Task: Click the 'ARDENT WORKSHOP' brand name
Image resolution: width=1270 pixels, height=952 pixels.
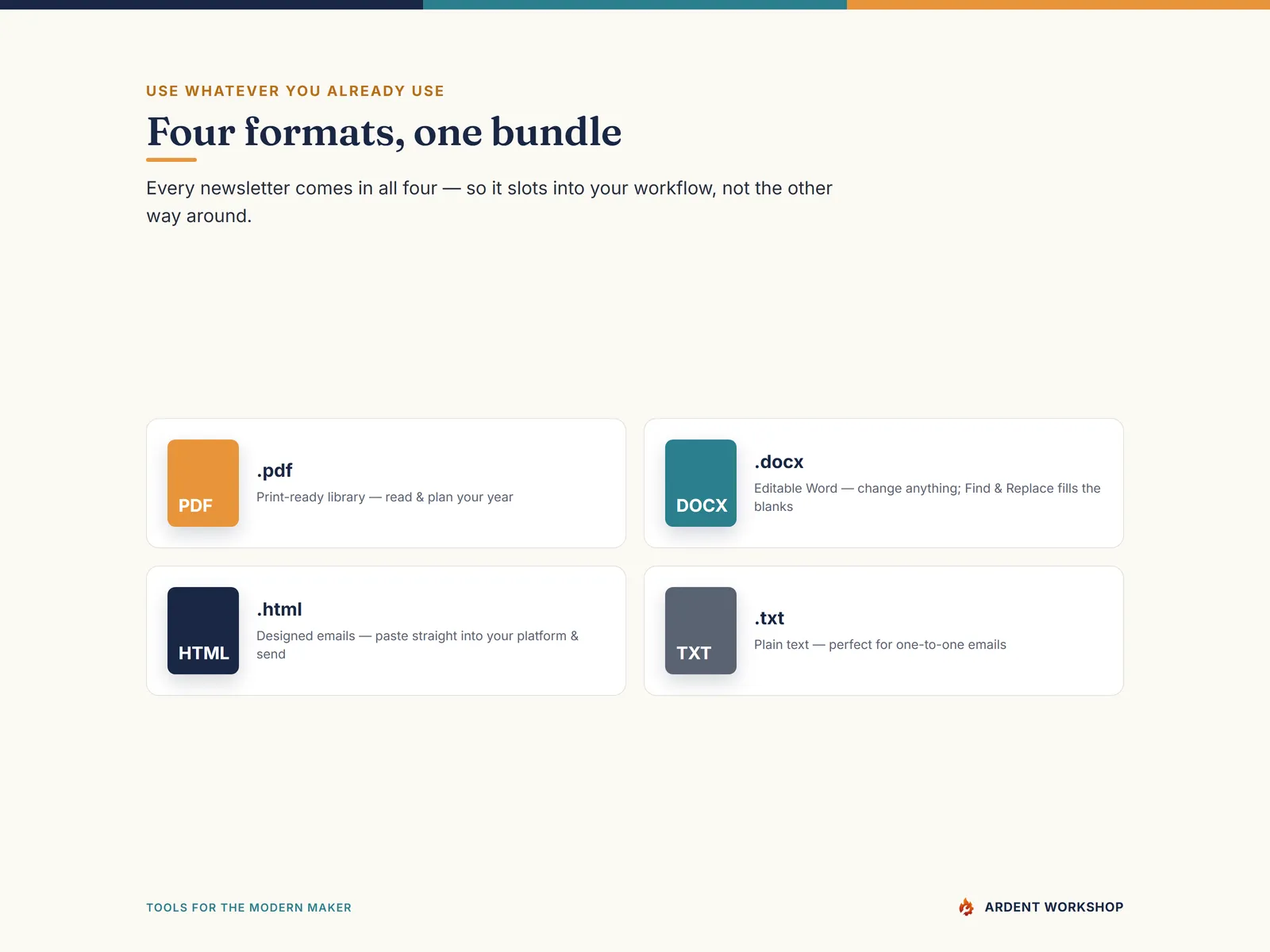Action: pyautogui.click(x=1054, y=907)
